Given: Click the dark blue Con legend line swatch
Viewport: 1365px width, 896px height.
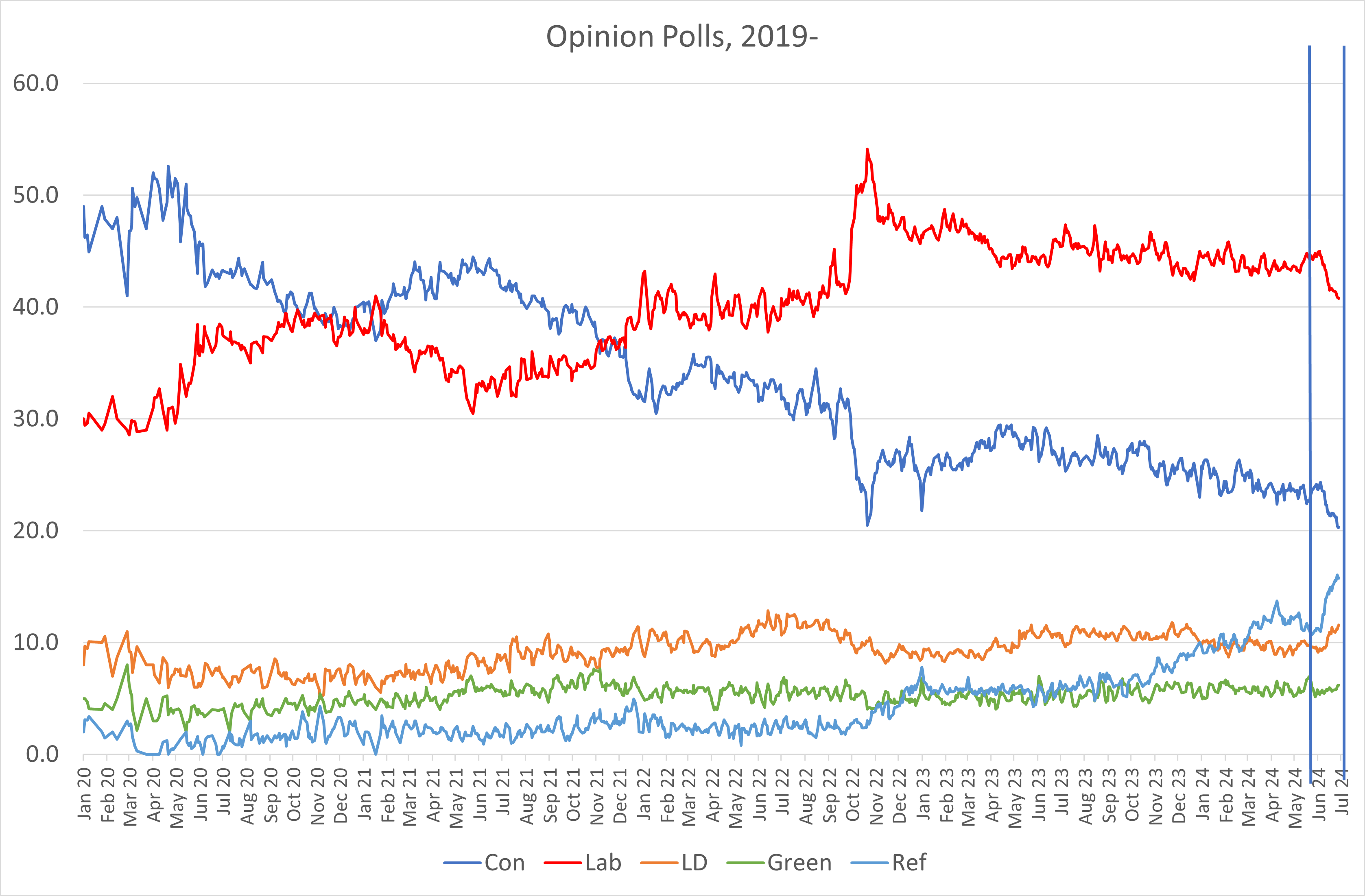Looking at the screenshot, I should click(462, 863).
